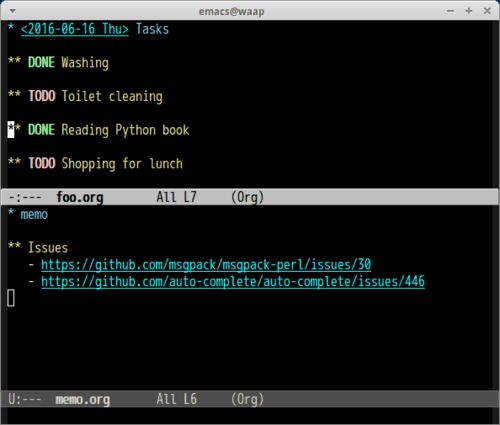Select memo.org buffer name in mode line
The width and height of the screenshot is (500, 425).
pos(83,399)
